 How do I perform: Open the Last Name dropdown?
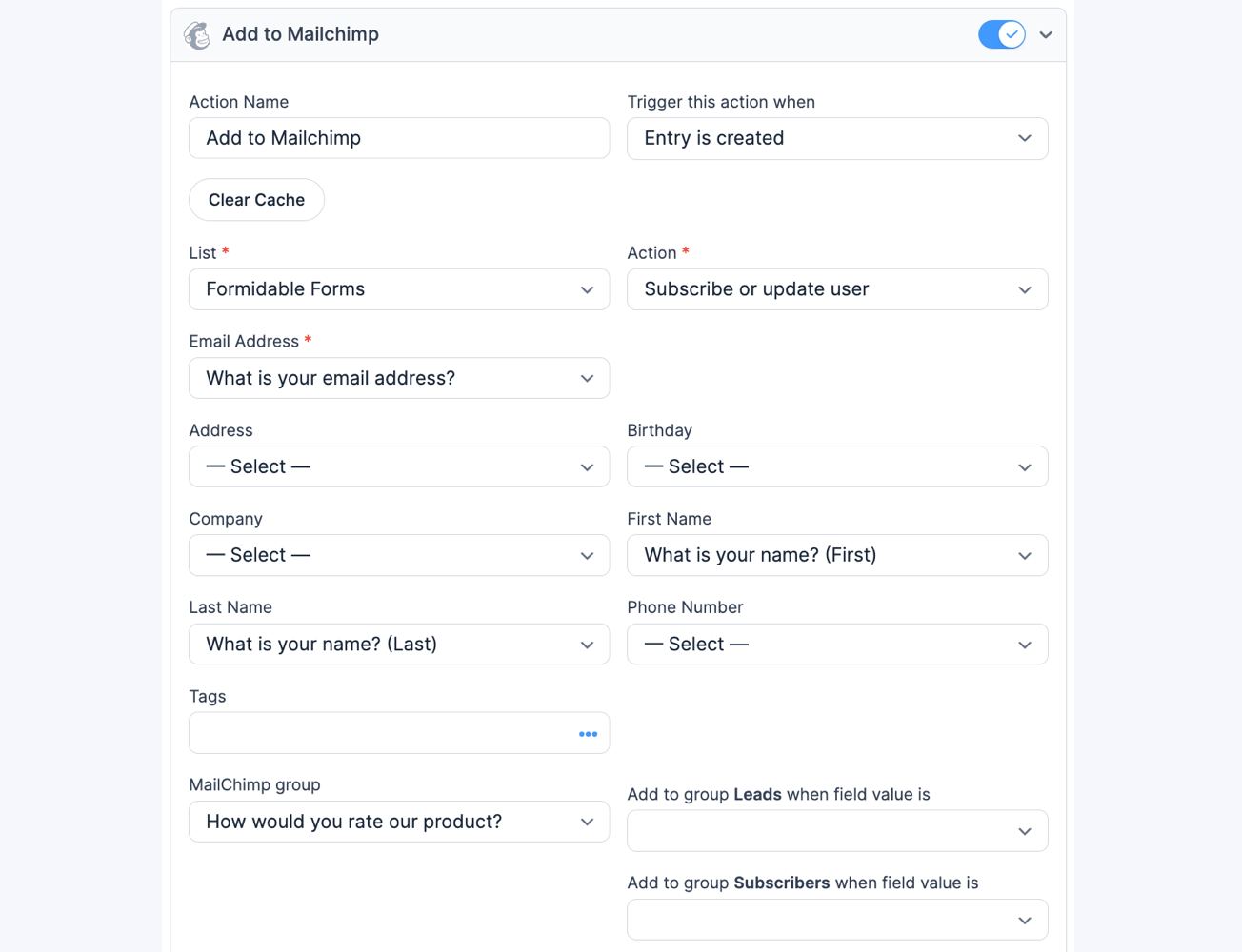click(x=399, y=645)
